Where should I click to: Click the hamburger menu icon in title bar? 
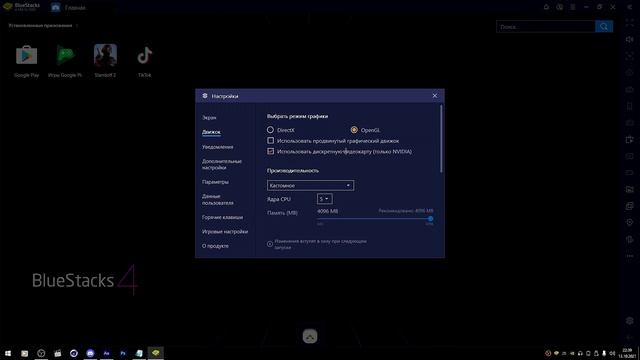click(573, 7)
